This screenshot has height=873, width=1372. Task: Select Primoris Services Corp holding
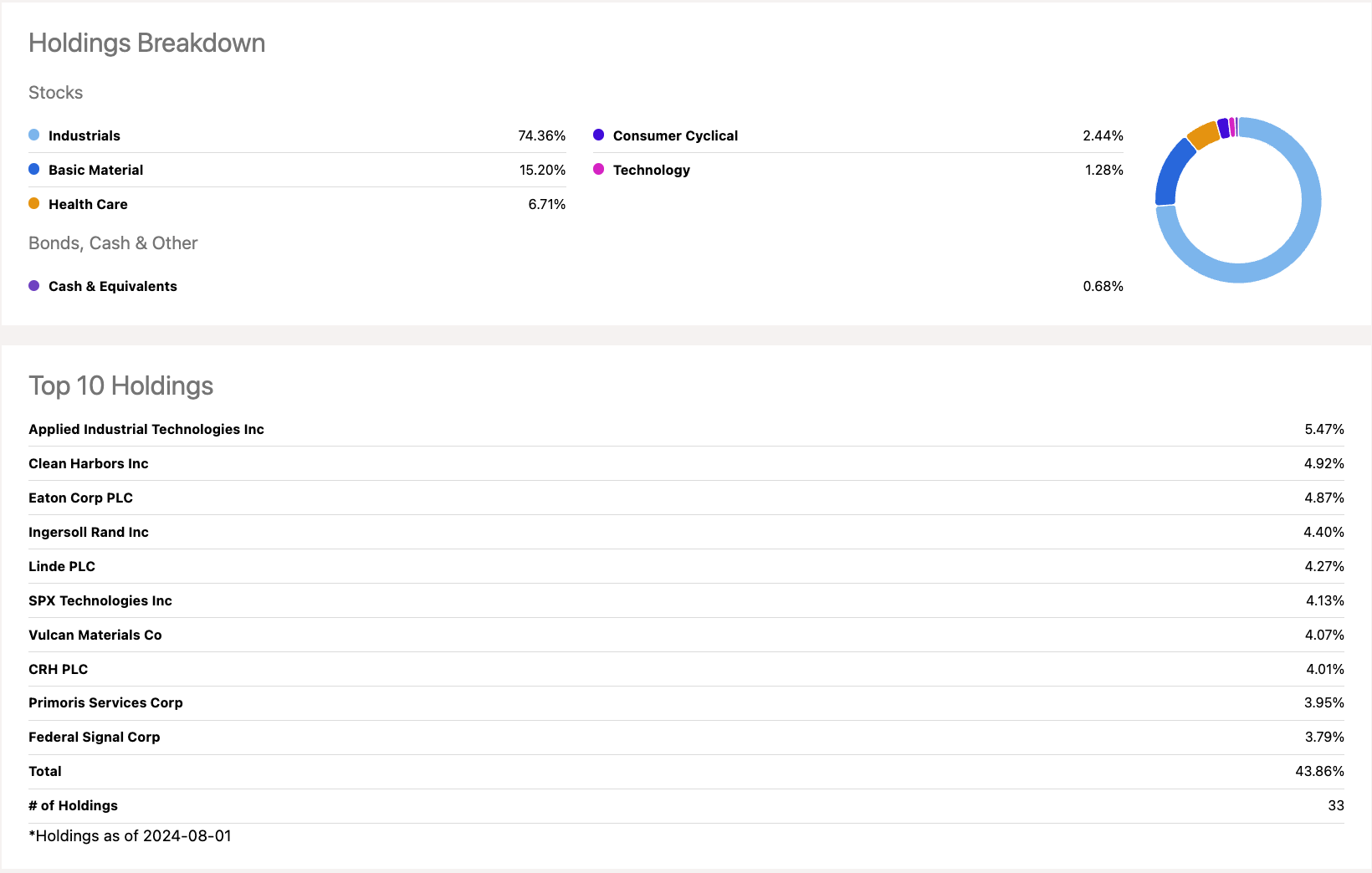click(105, 703)
